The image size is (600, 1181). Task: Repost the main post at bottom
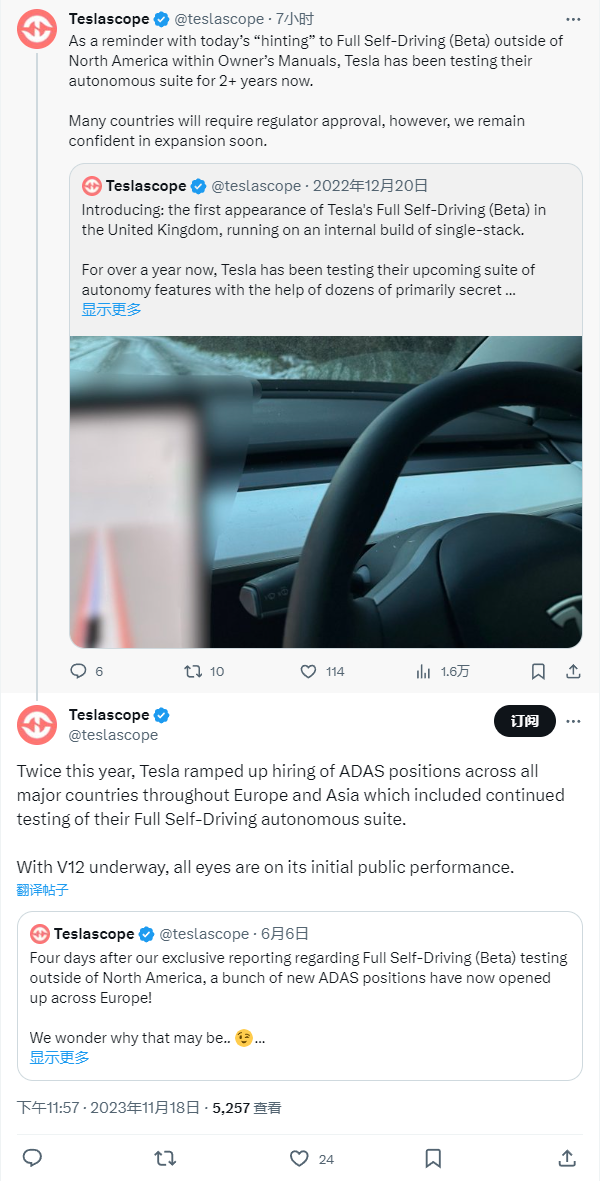[x=166, y=1158]
